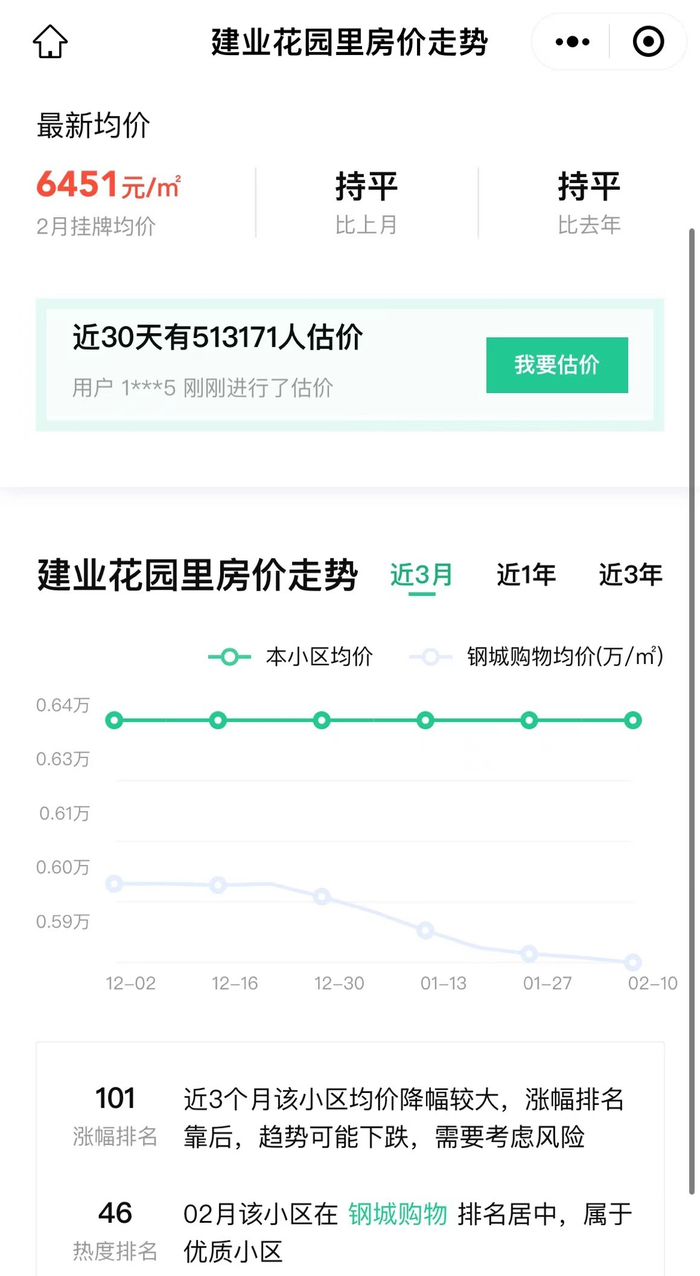
Task: Click the 2月挂牌均价 label
Action: click(96, 226)
